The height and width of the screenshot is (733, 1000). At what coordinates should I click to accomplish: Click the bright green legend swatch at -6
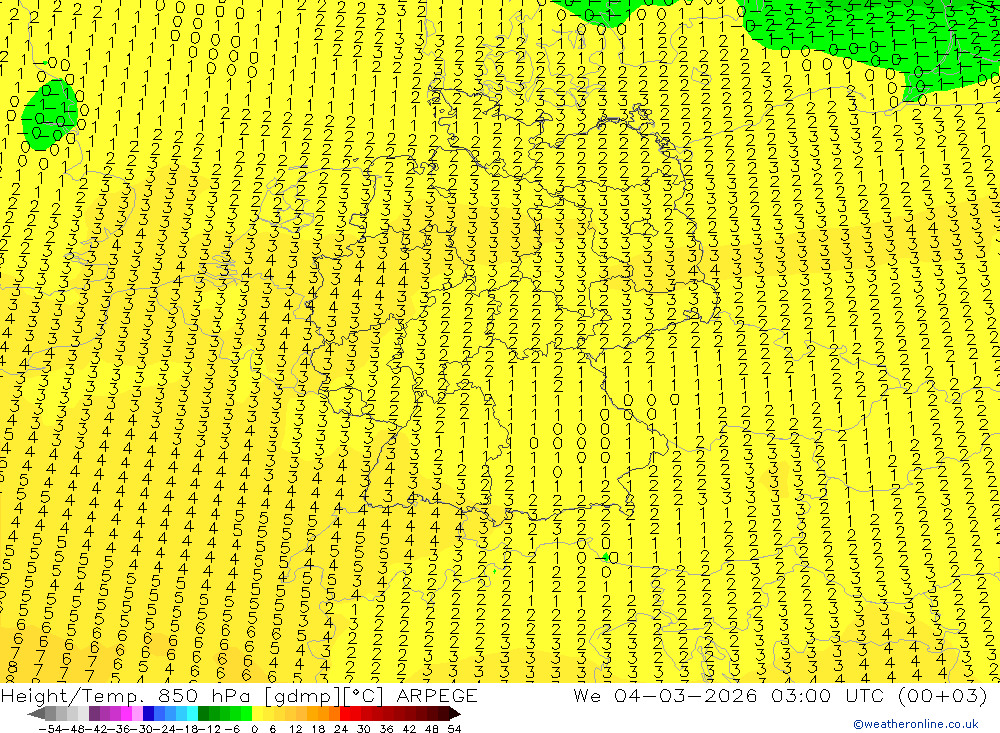247,713
